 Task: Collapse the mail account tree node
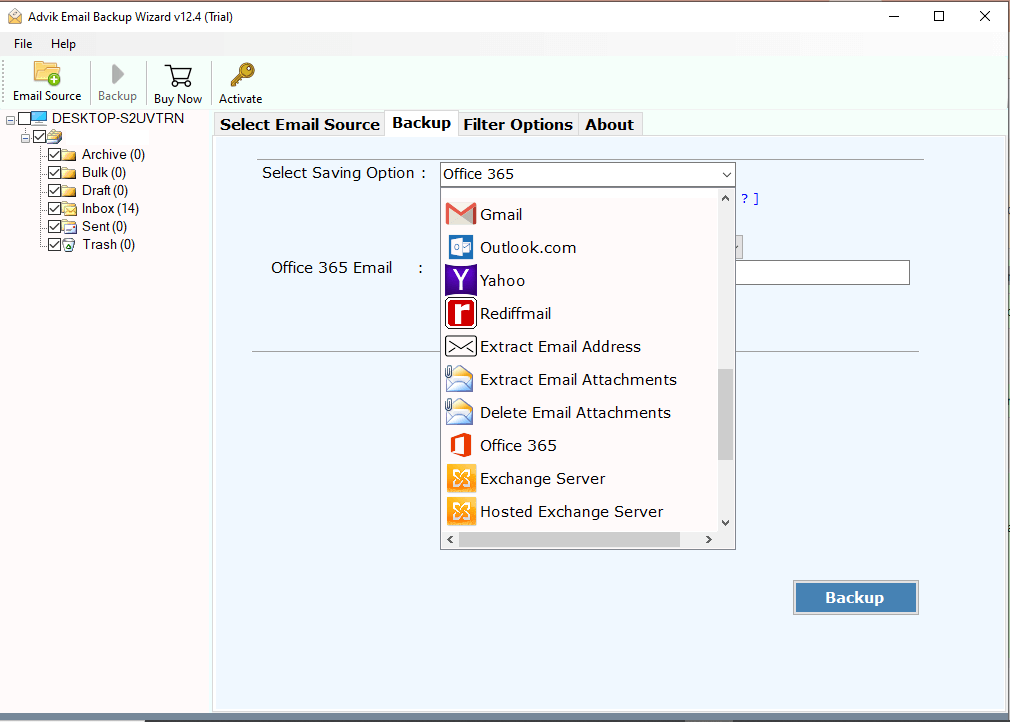point(25,138)
